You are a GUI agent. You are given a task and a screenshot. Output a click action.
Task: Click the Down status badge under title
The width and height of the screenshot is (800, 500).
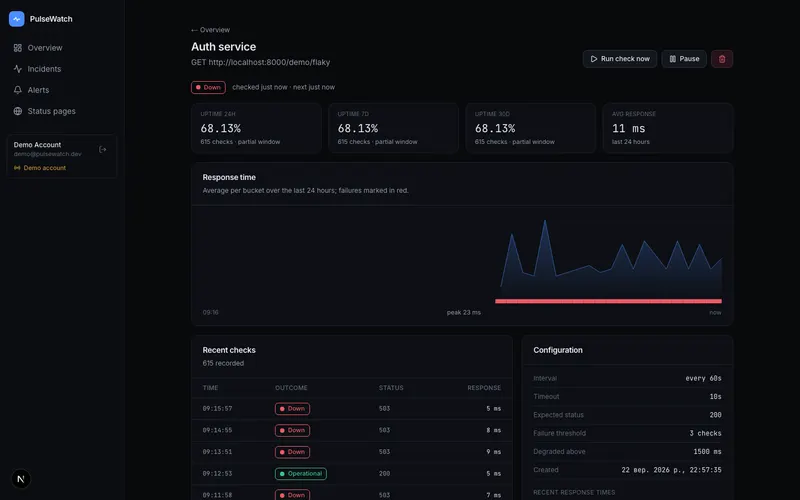[208, 87]
